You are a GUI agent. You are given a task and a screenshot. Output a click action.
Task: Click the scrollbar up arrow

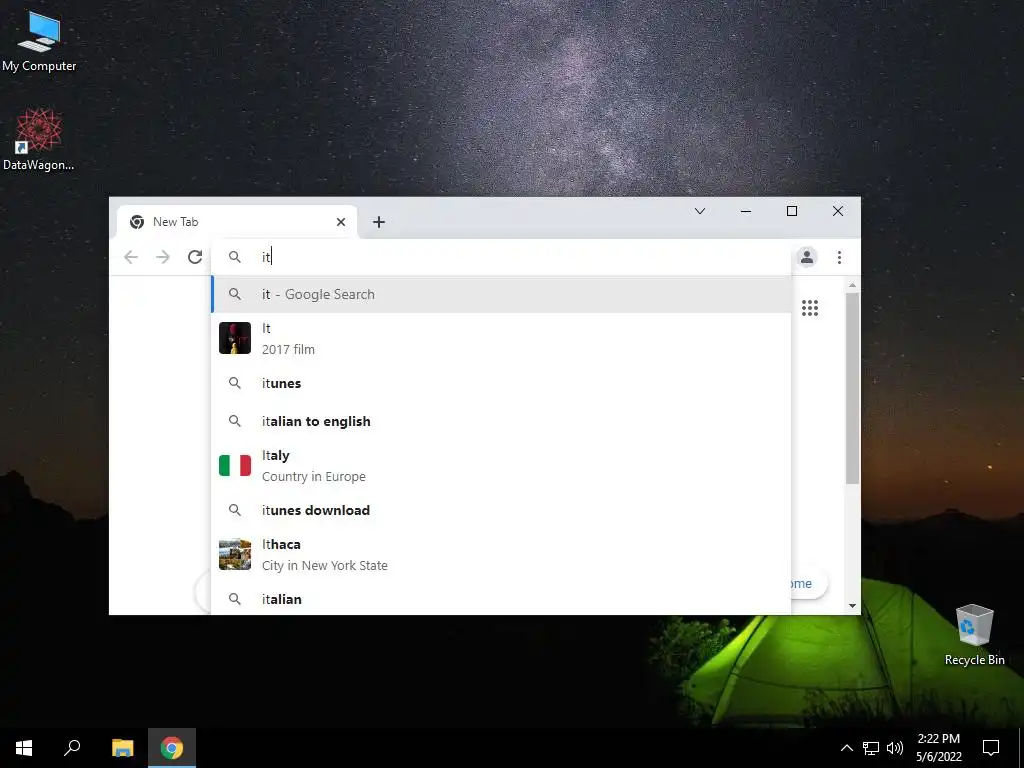852,285
